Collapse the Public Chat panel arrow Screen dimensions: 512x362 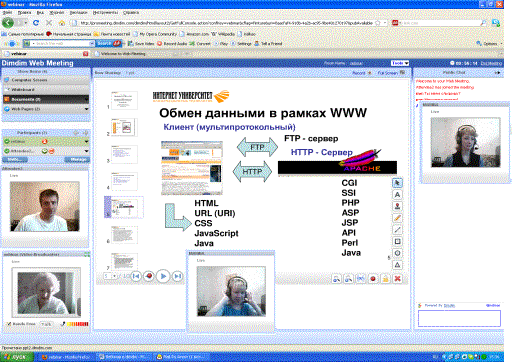498,72
